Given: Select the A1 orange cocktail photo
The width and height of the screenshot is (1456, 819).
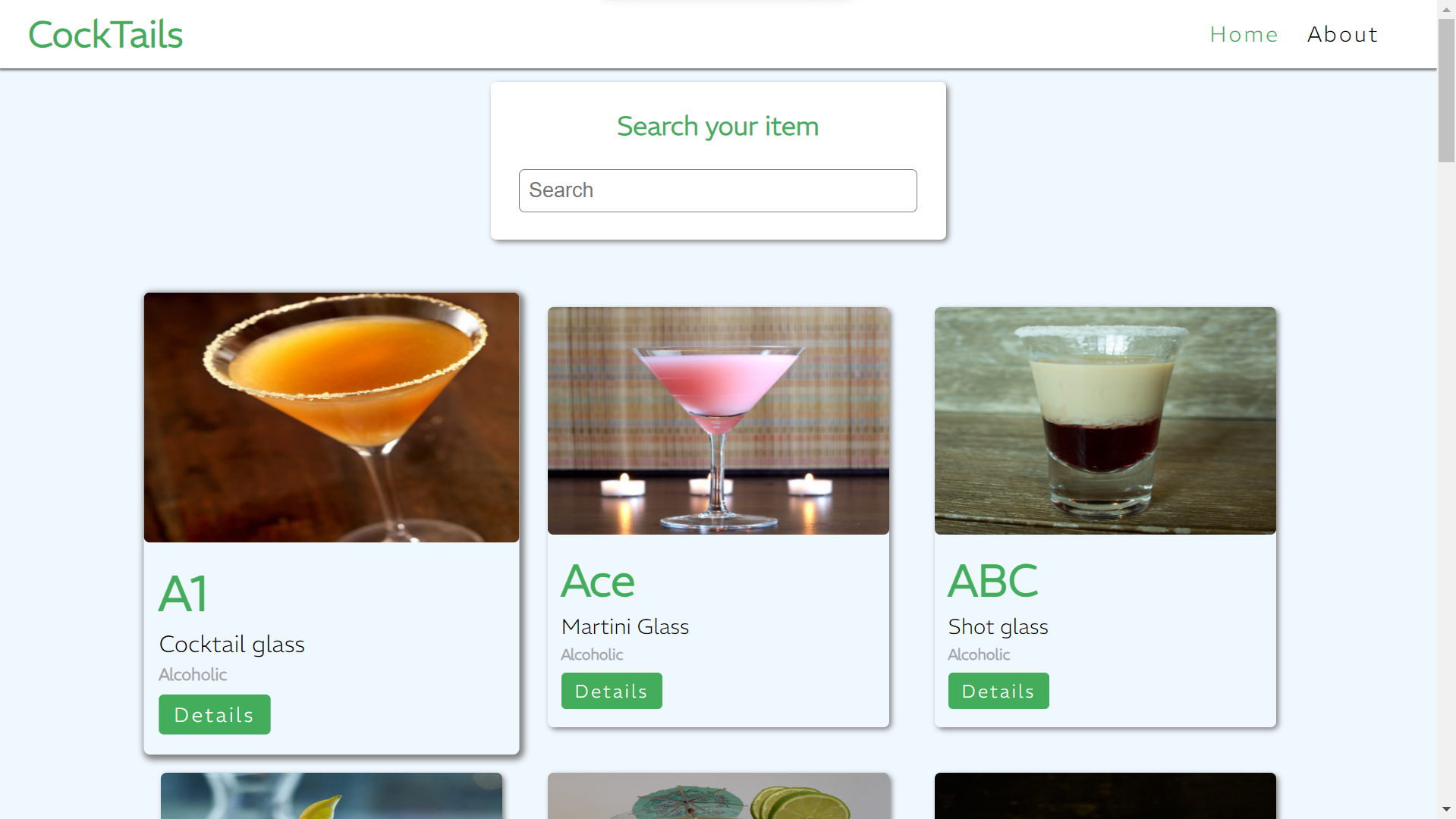Looking at the screenshot, I should pos(332,417).
